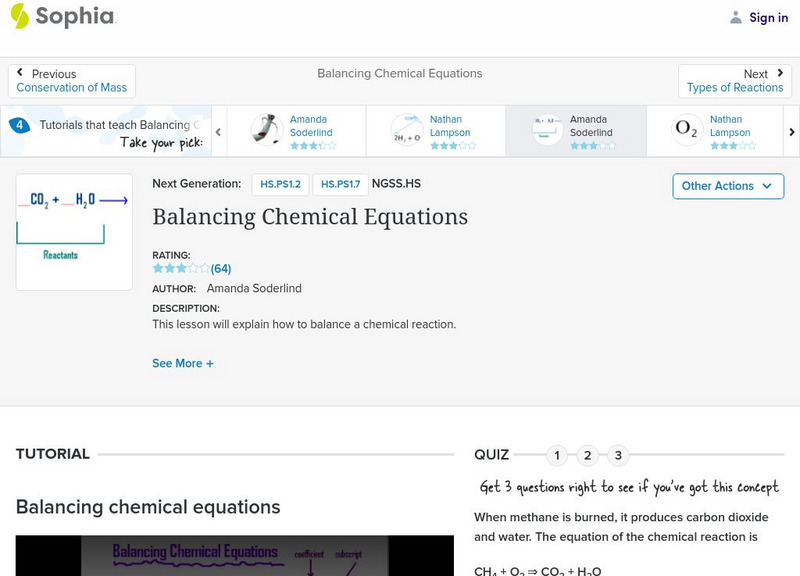Screen dimensions: 800x576
Task: Click the CO2 + H2O lesson thumbnail
Action: pos(74,232)
